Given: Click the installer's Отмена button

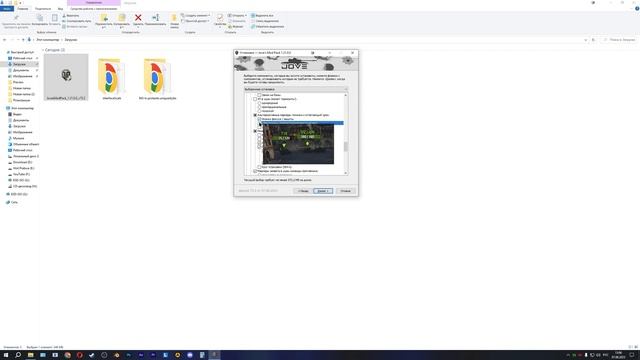Looking at the screenshot, I should click(x=345, y=191).
